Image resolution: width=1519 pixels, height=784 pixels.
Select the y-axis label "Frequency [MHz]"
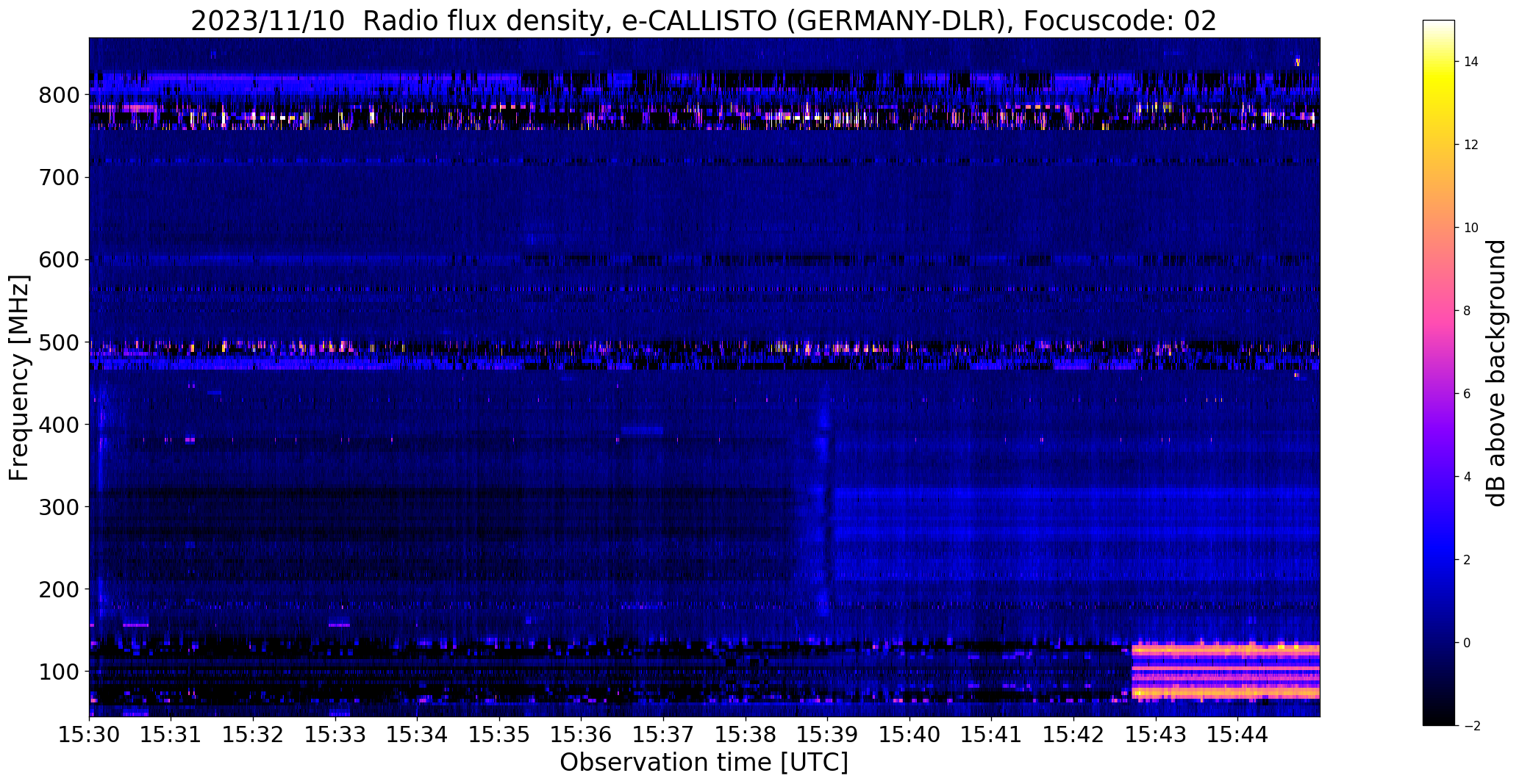(x=20, y=378)
